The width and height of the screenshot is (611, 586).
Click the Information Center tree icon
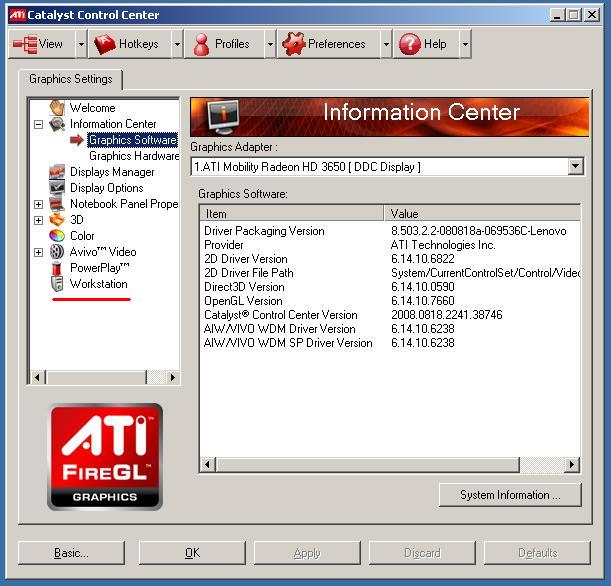pos(57,124)
